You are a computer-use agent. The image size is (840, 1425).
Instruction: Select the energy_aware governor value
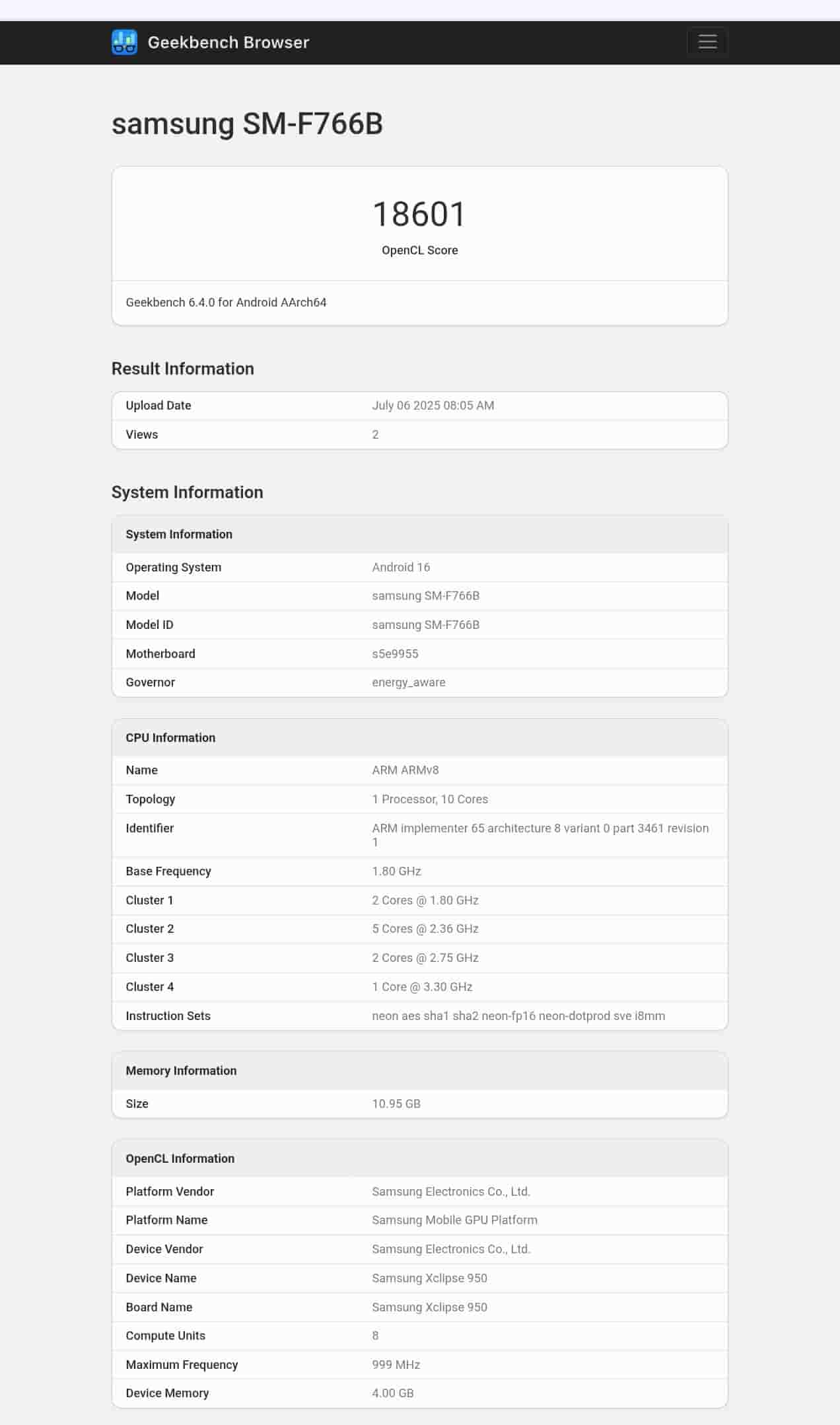click(408, 682)
